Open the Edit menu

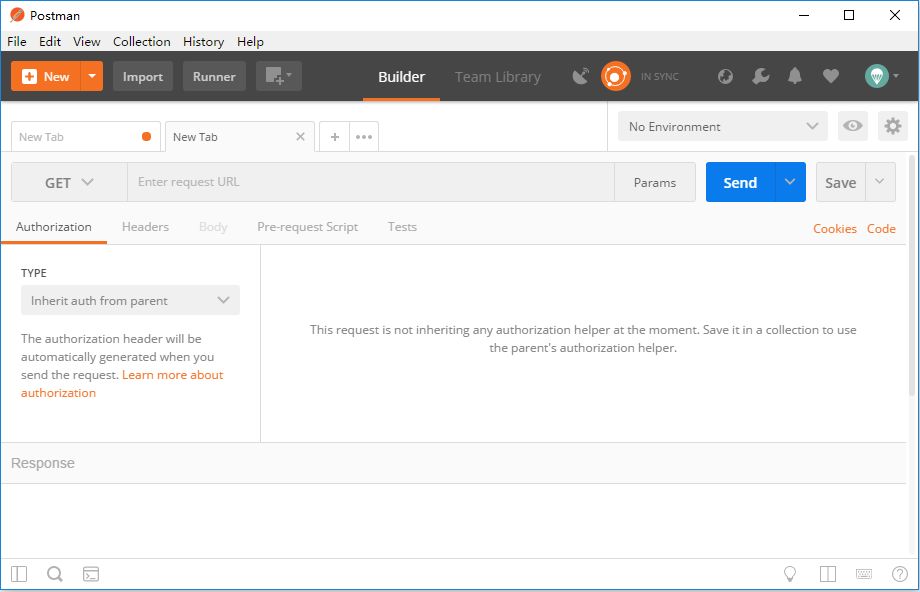50,42
